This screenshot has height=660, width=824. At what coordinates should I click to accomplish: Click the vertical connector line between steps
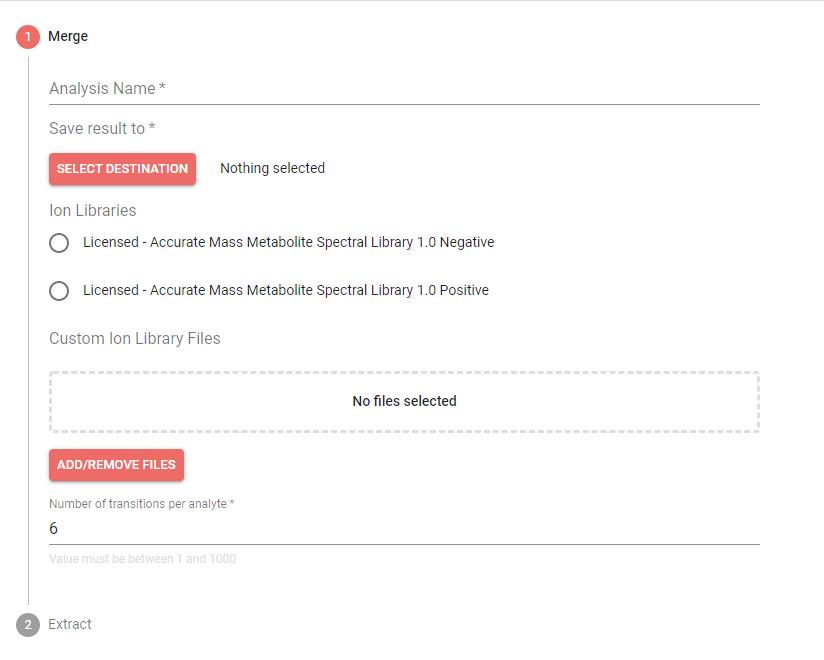(28, 330)
